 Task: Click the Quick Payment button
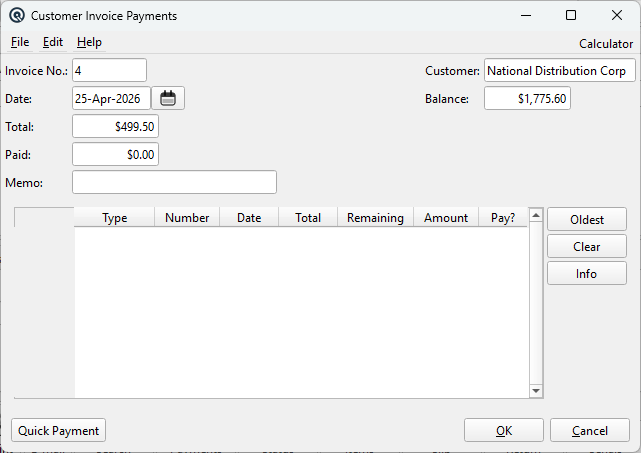tap(58, 431)
